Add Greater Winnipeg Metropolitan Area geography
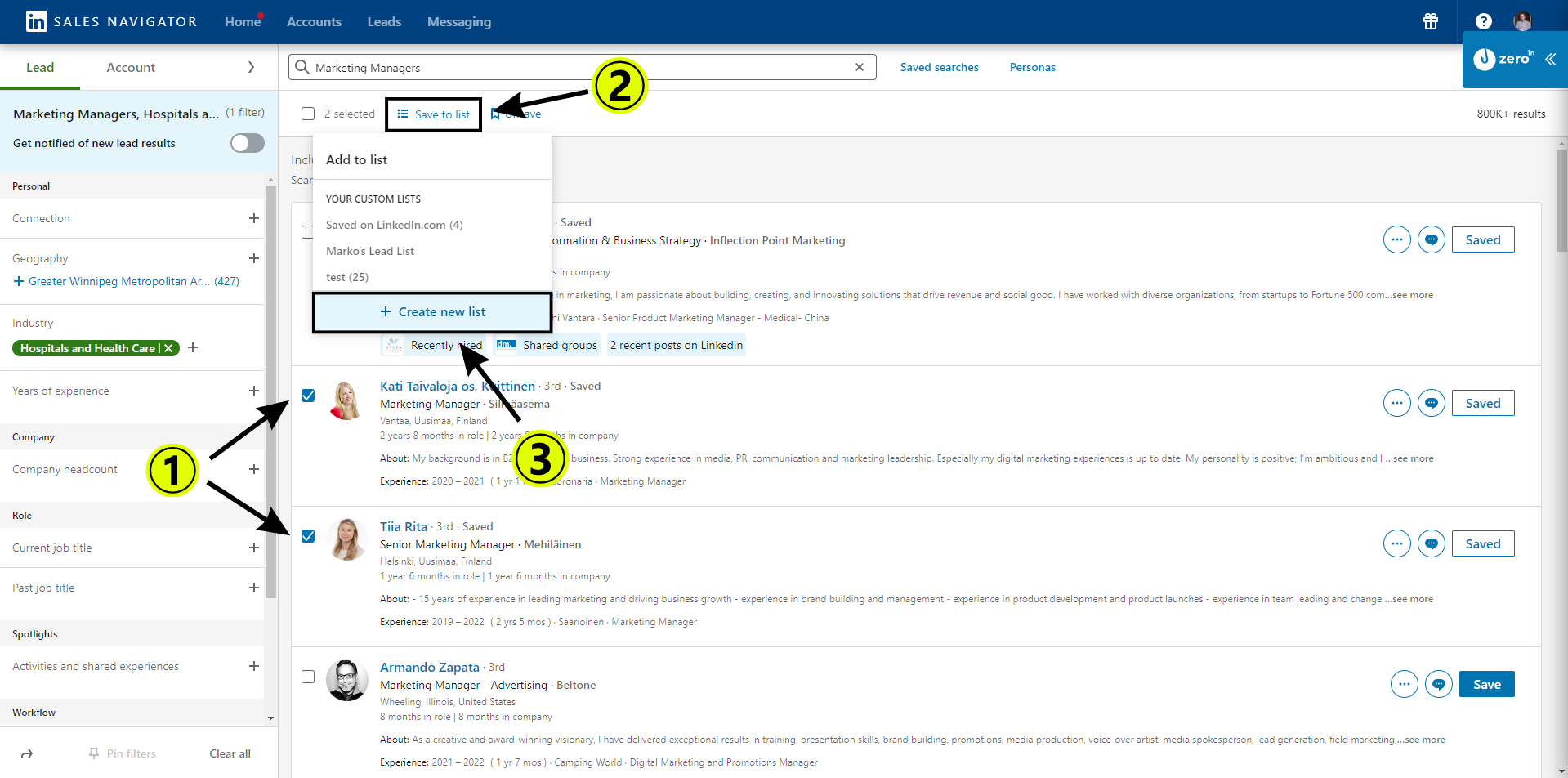 (x=127, y=281)
